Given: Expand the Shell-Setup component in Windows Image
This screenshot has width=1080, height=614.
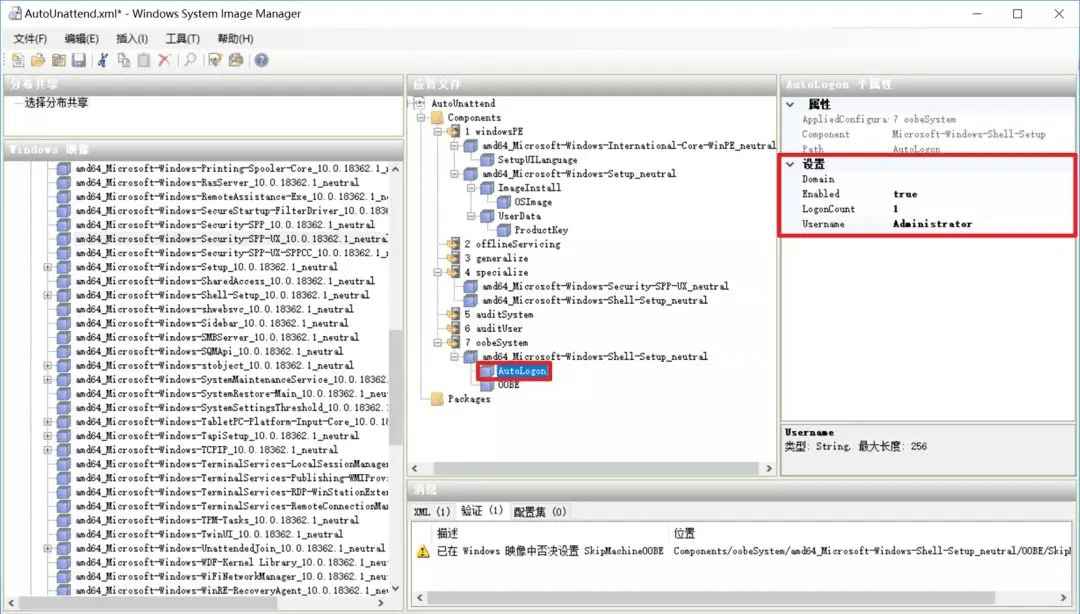Looking at the screenshot, I should [x=47, y=295].
